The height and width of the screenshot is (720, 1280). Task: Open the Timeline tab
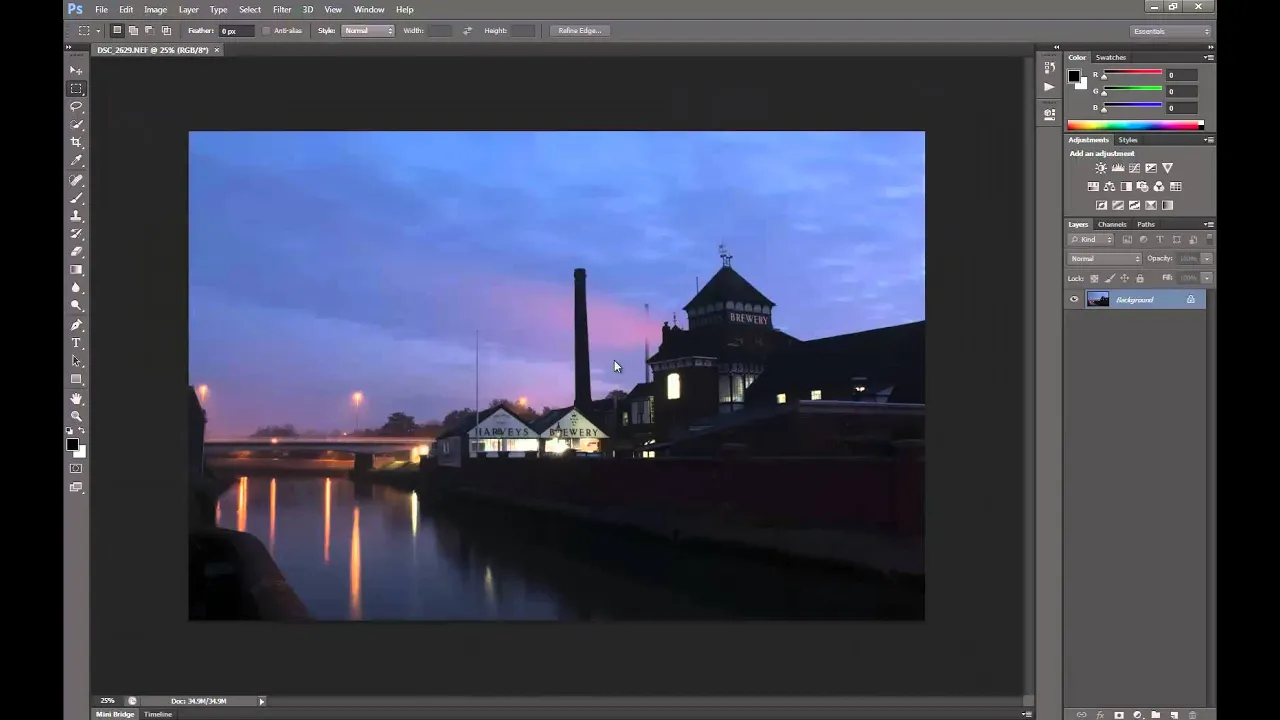pos(158,715)
